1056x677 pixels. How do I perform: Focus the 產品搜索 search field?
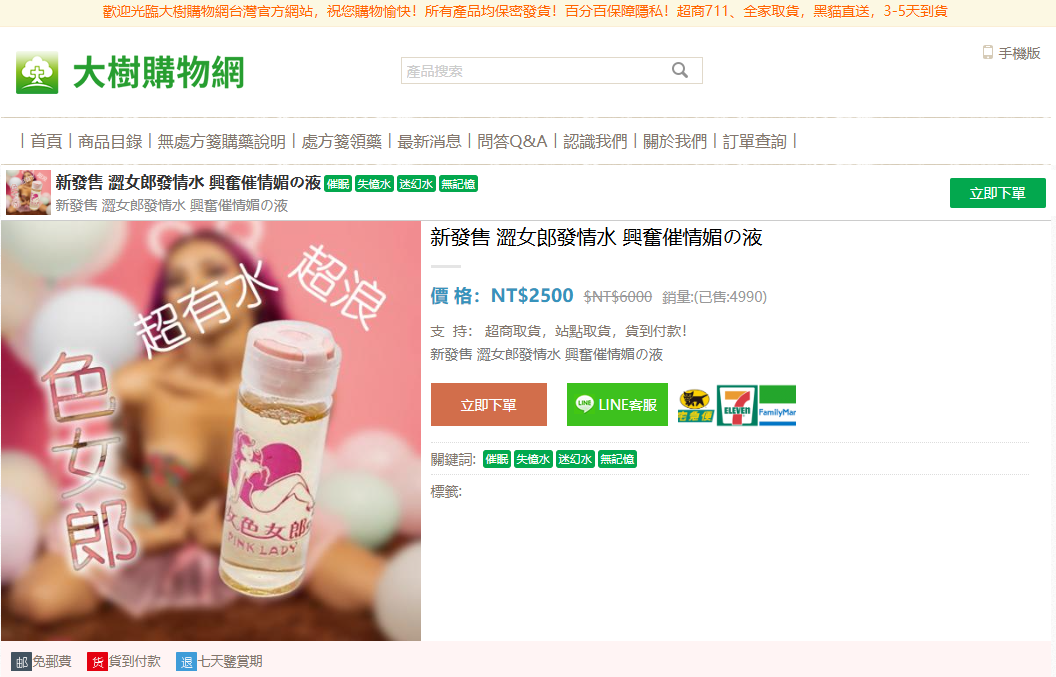[535, 71]
